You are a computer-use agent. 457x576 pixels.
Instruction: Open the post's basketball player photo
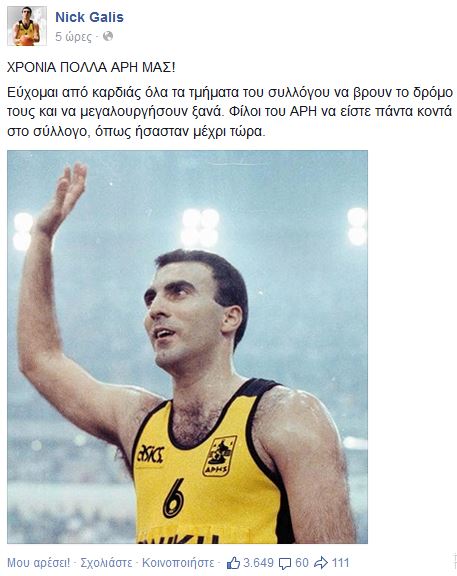(187, 347)
